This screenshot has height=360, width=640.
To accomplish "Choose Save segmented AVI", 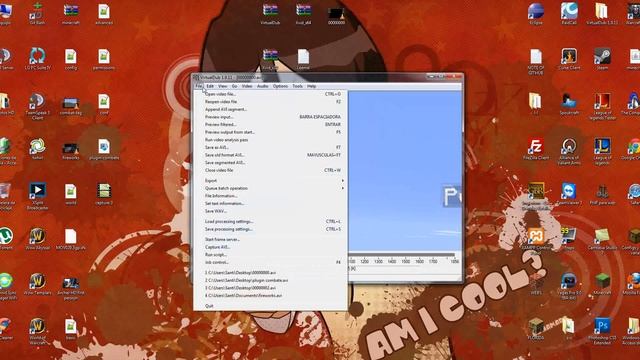I will tap(270, 162).
